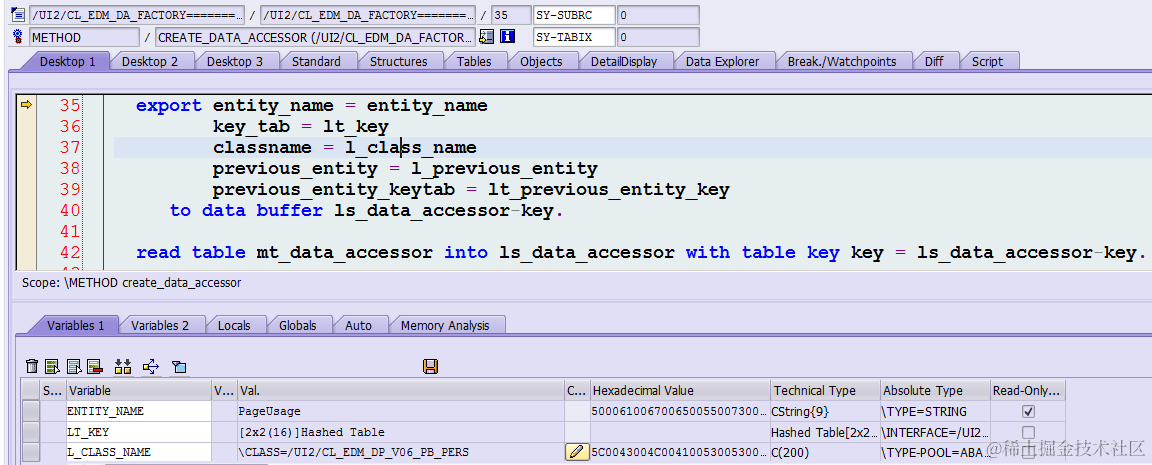This screenshot has width=1152, height=465.
Task: Click the SY-SUBRC variable field
Action: click(574, 15)
